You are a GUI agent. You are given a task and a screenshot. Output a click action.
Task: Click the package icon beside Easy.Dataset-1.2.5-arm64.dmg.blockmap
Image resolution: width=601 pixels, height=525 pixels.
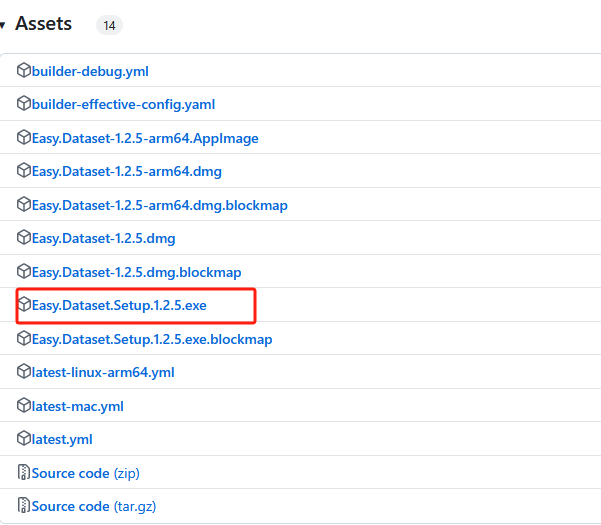24,204
